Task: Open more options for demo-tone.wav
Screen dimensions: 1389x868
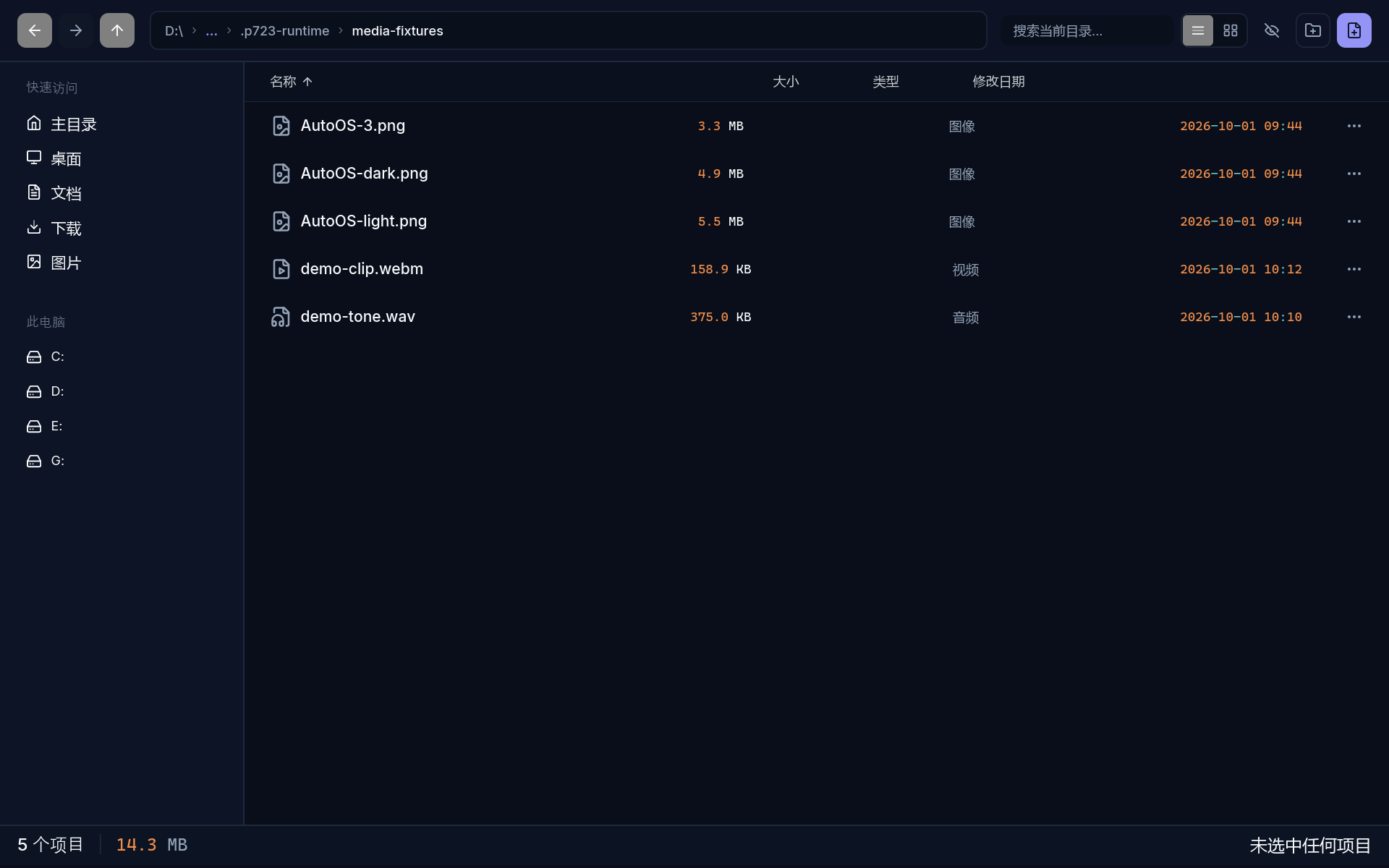Action: 1354,317
